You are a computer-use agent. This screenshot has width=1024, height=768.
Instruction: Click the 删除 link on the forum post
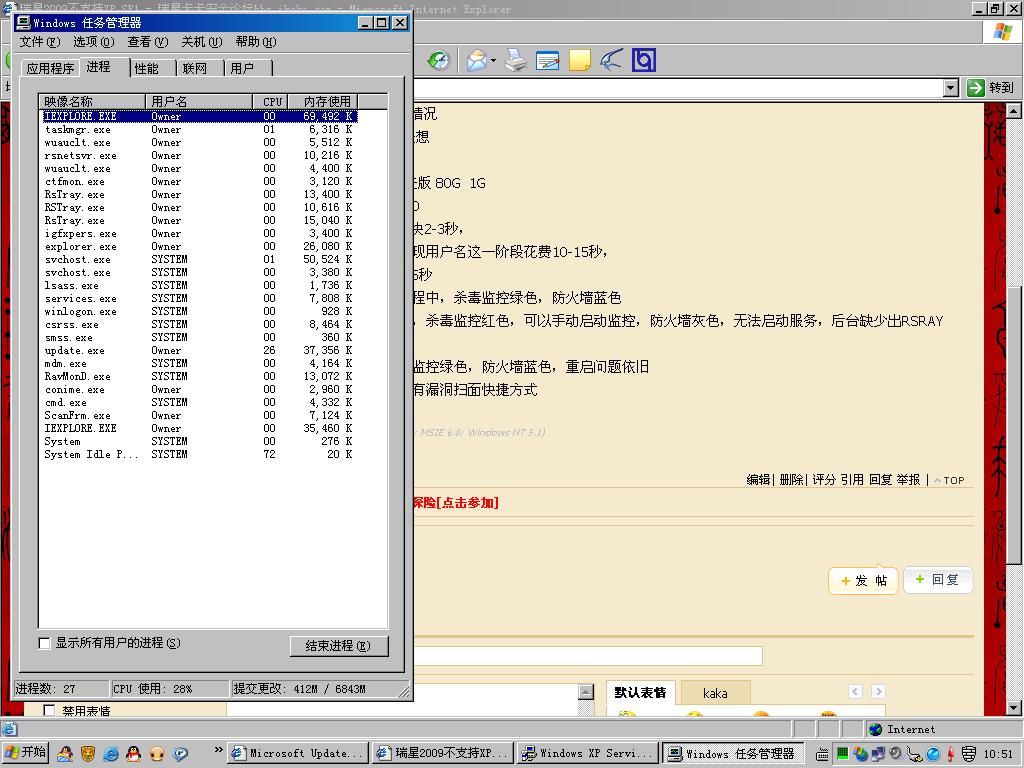[x=792, y=480]
